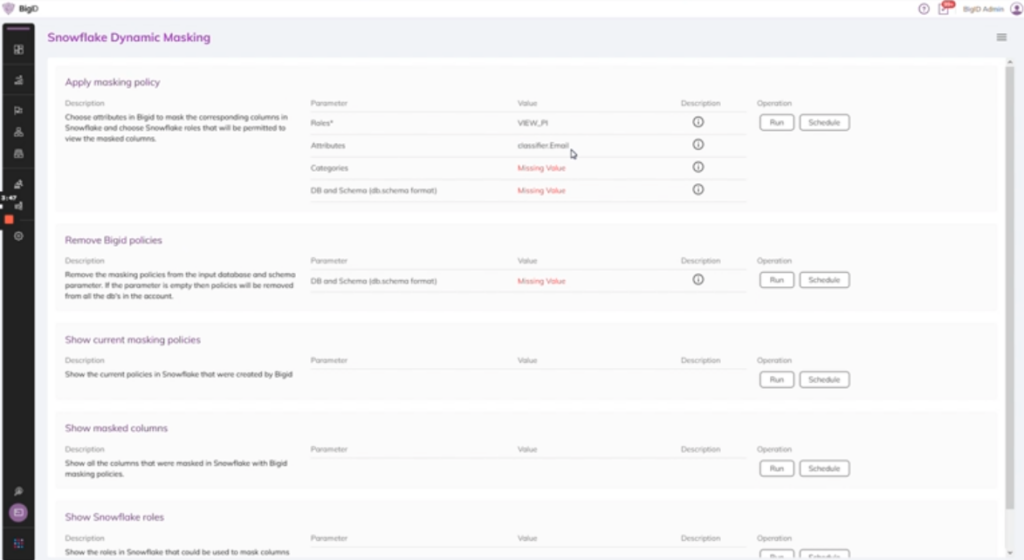
Task: Open the task list icon with red badge
Action: tap(943, 9)
